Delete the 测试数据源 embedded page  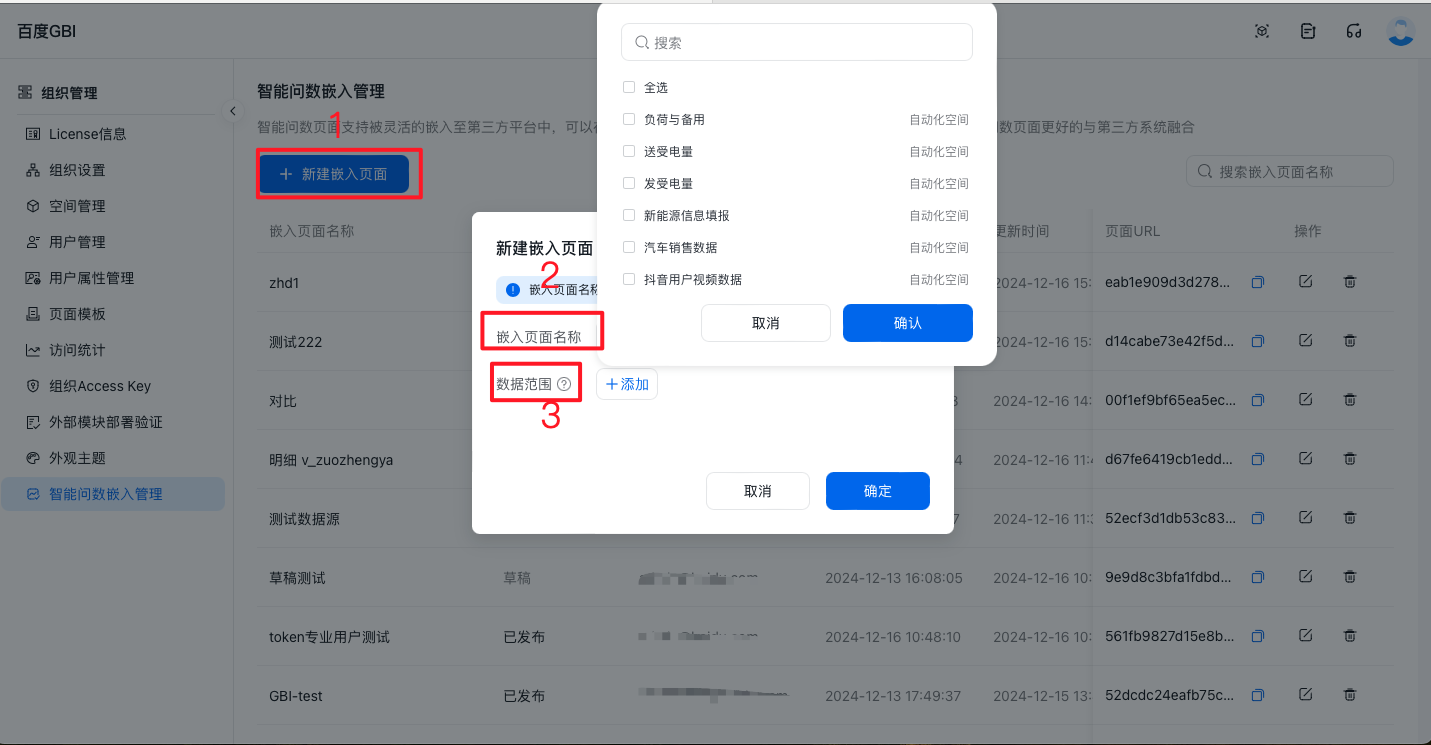(1349, 518)
